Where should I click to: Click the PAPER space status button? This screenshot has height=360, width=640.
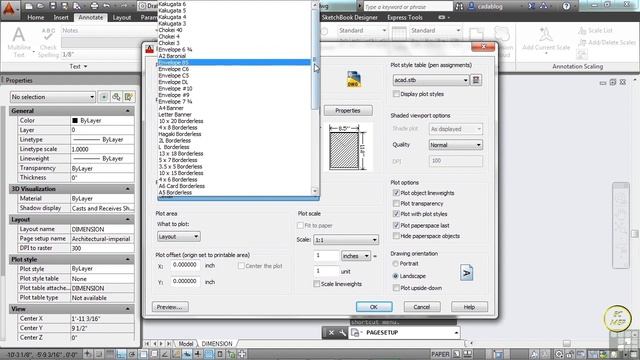[x=440, y=354]
